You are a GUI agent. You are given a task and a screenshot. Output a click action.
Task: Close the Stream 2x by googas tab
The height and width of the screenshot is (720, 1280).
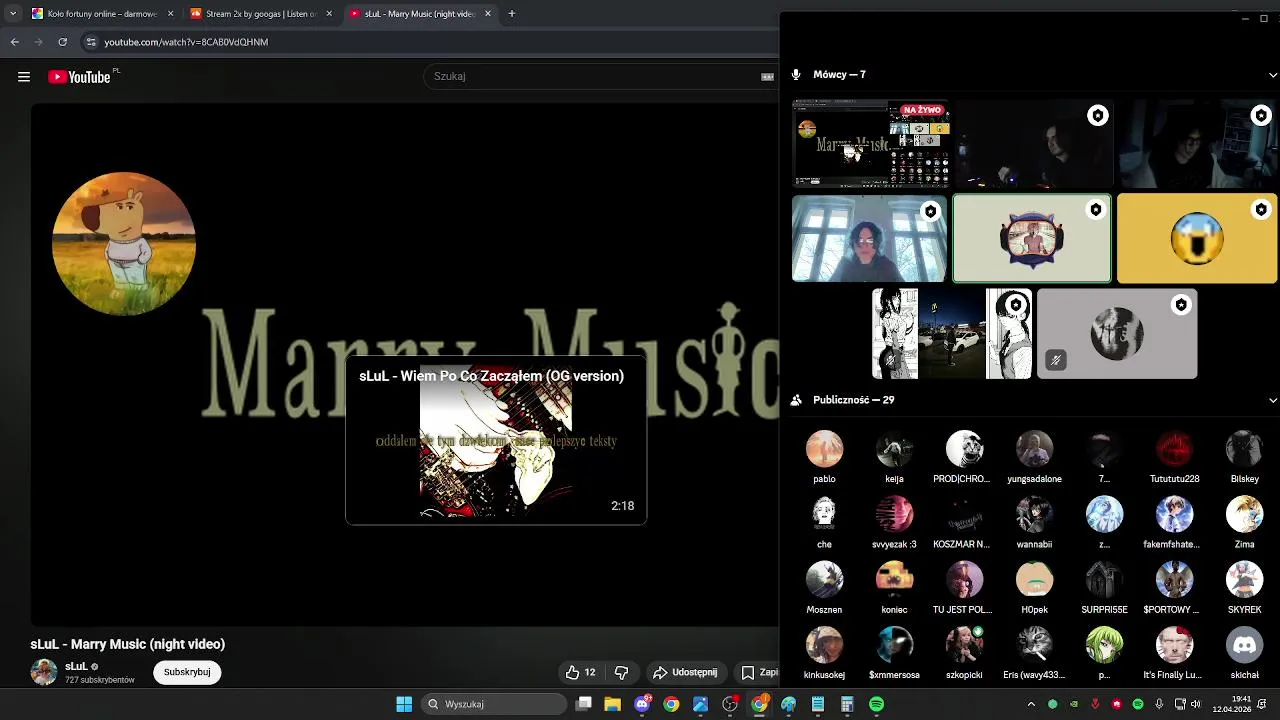pos(329,14)
